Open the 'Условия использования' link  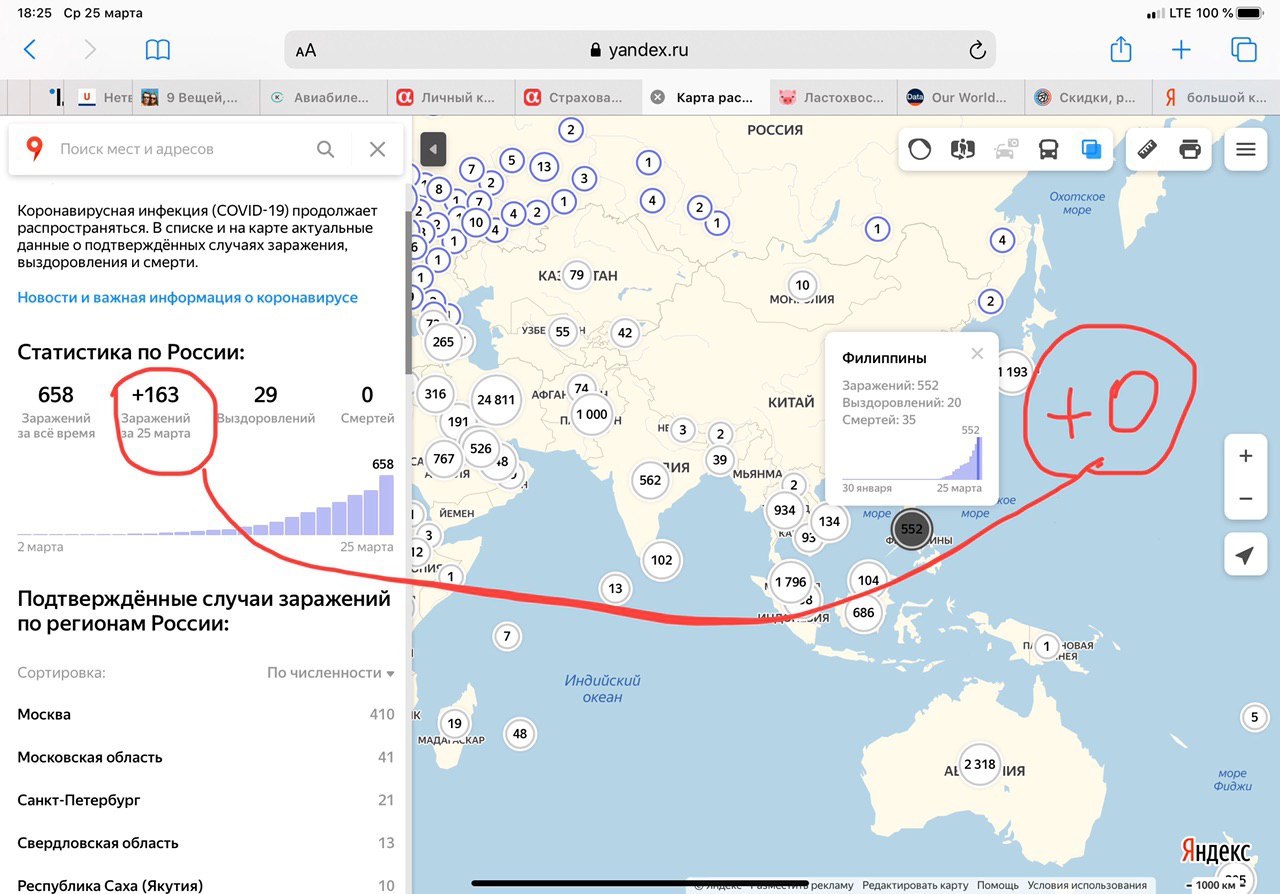(x=1087, y=885)
